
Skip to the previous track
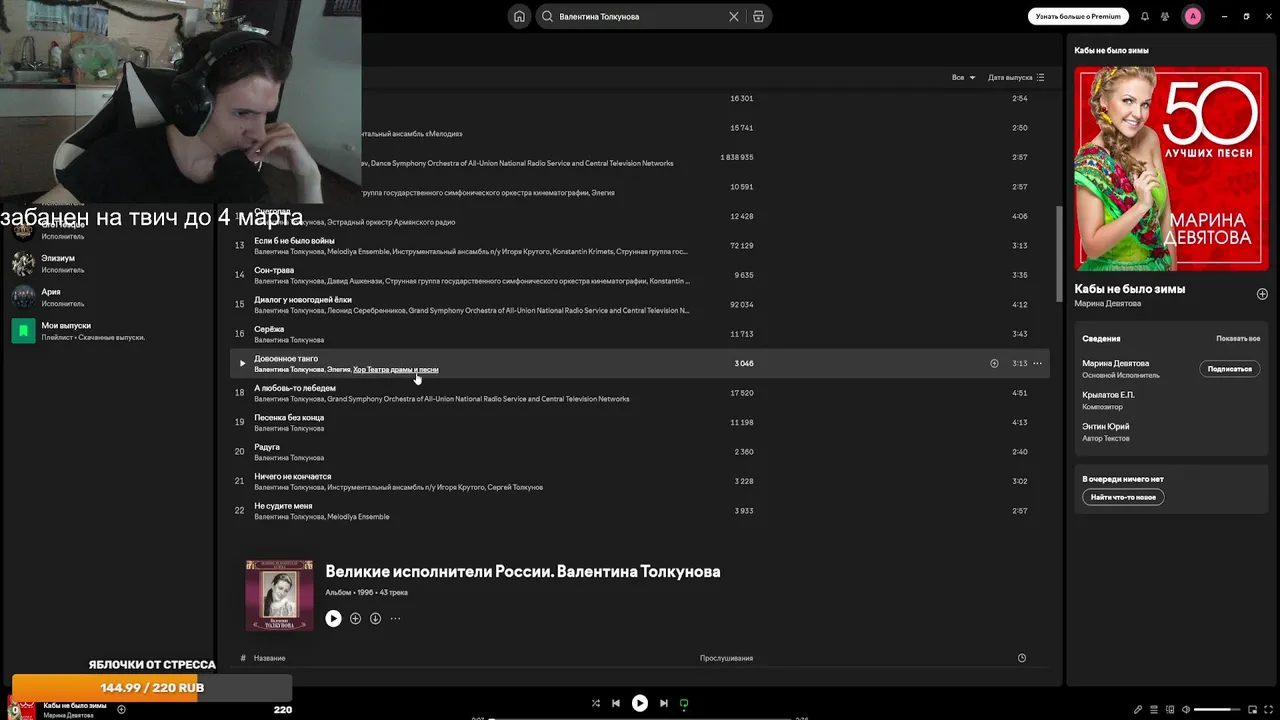tap(616, 703)
